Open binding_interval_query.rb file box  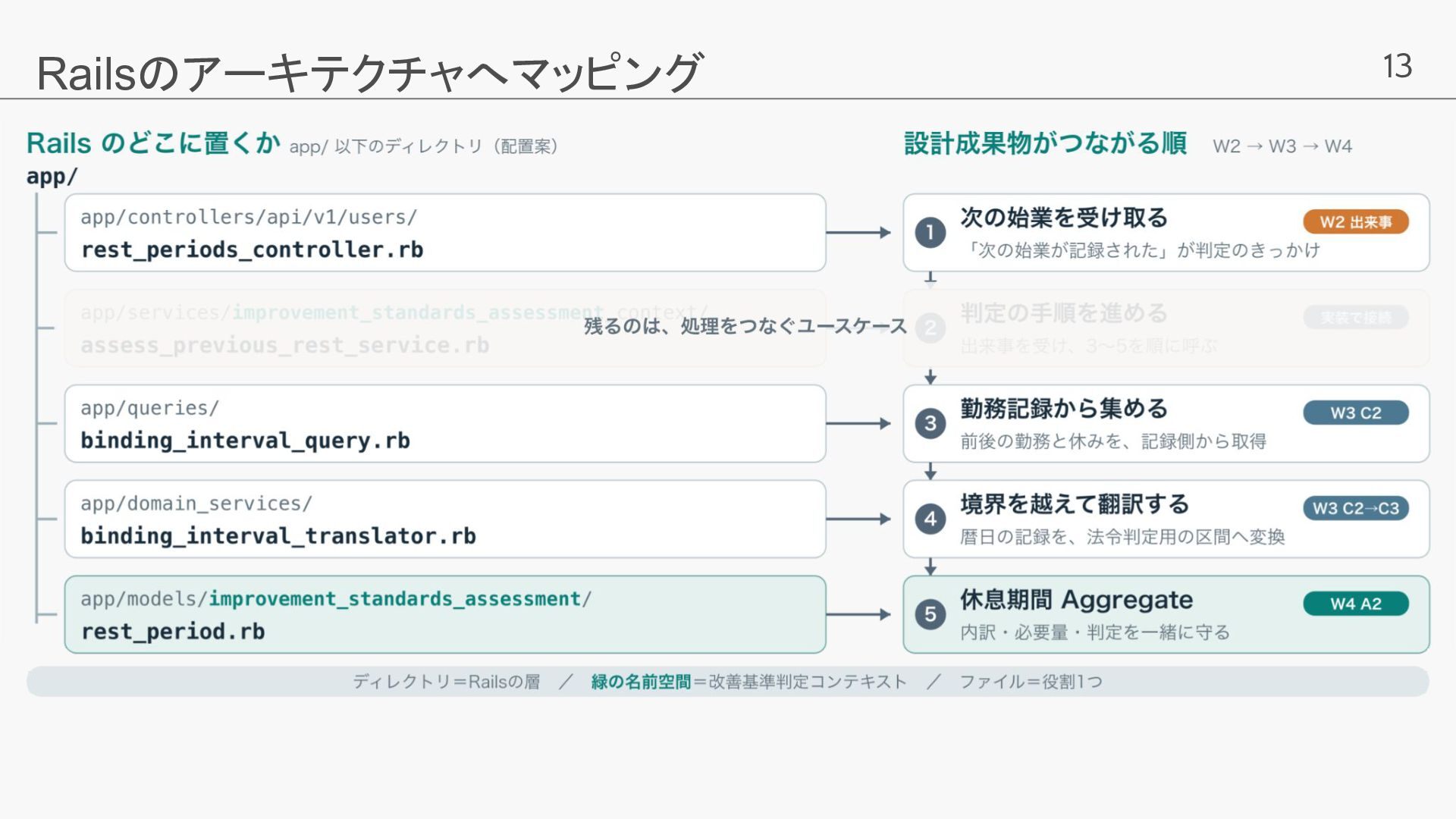(445, 424)
